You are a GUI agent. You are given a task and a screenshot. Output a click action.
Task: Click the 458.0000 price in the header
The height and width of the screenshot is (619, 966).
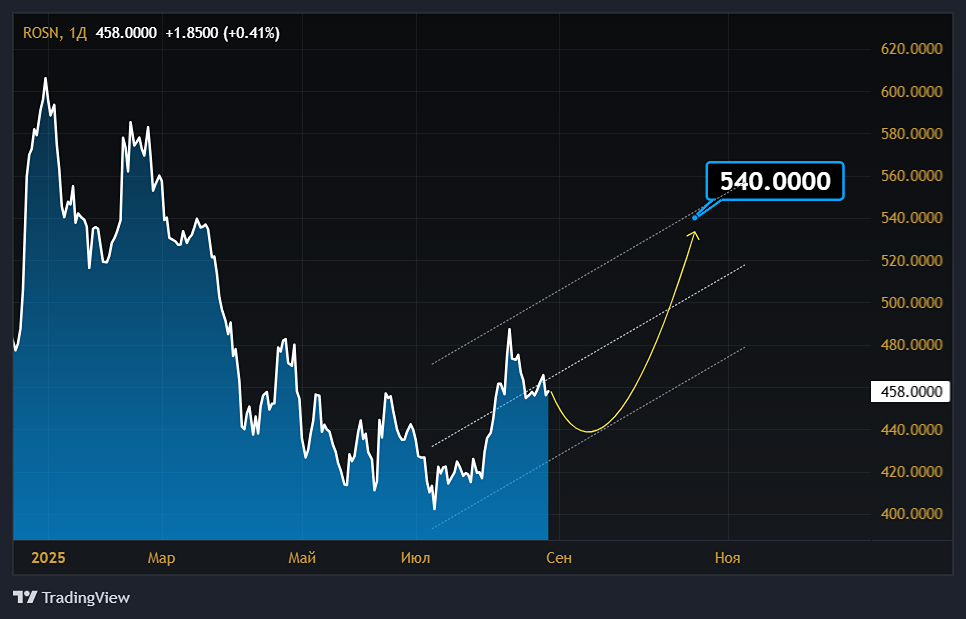(x=126, y=33)
